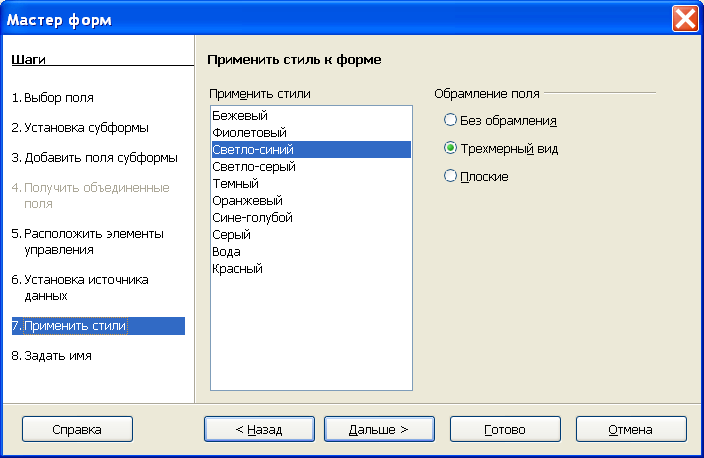704x458 pixels.
Task: Go to step '2. Установка субформы'
Action: pyautogui.click(x=80, y=128)
